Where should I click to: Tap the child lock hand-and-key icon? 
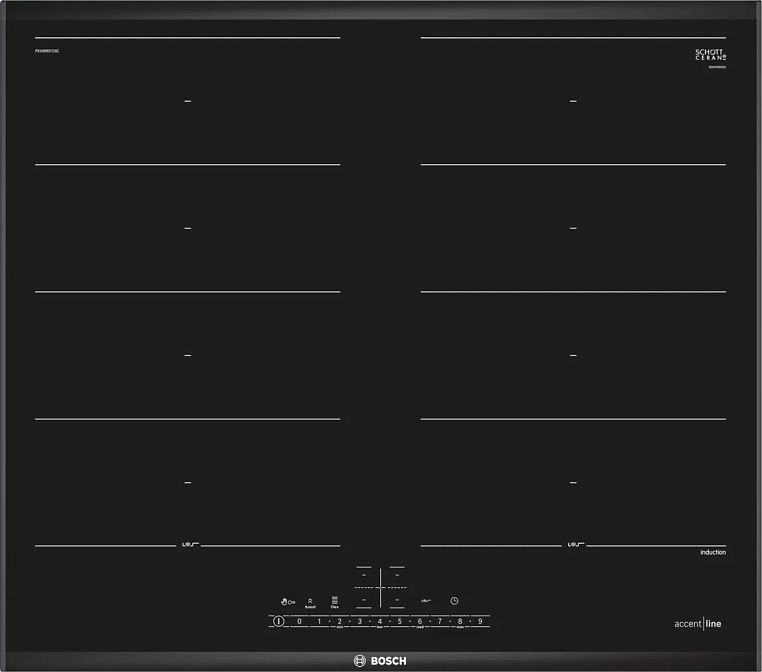[288, 601]
